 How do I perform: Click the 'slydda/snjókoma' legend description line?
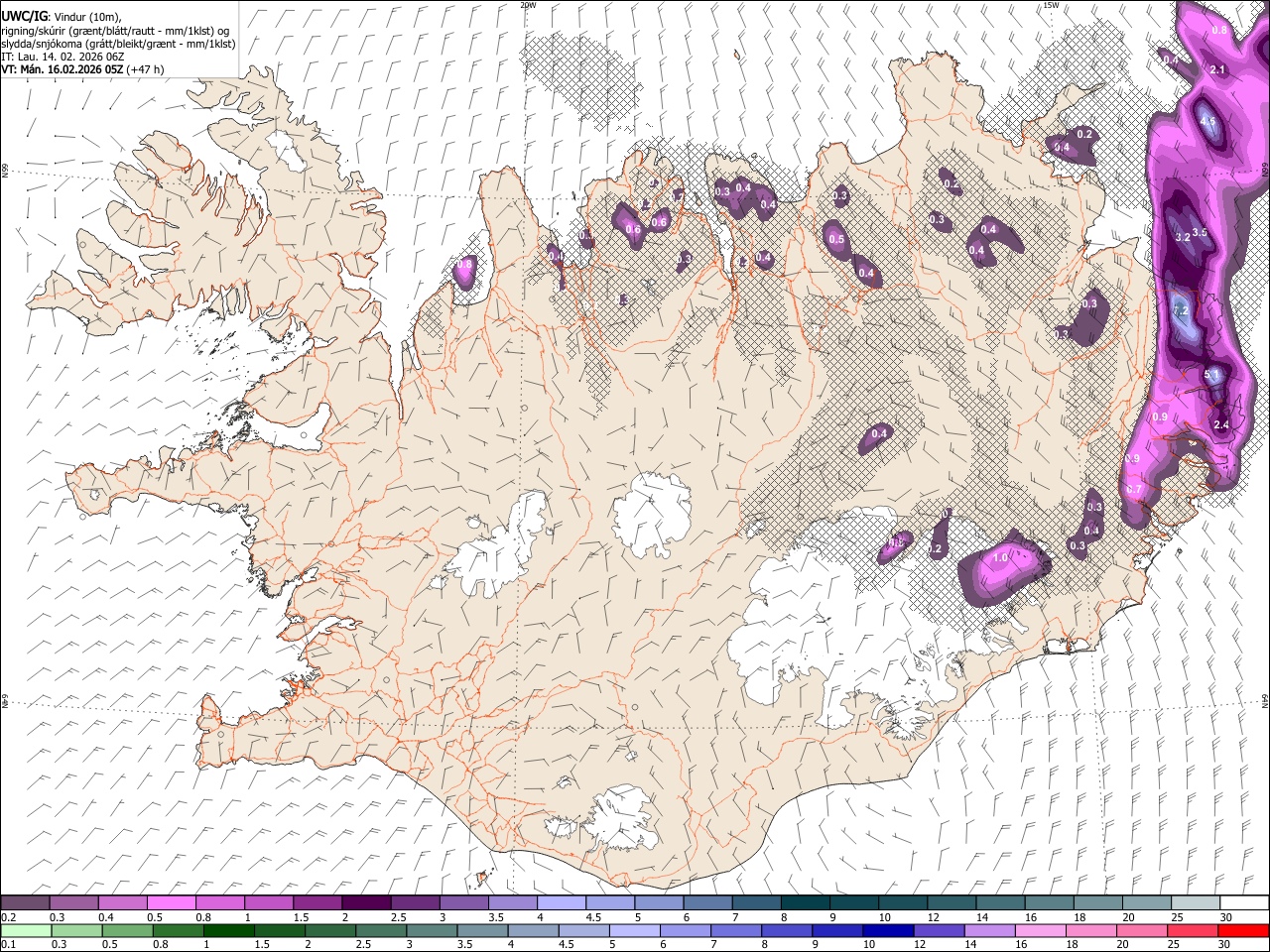[x=118, y=44]
